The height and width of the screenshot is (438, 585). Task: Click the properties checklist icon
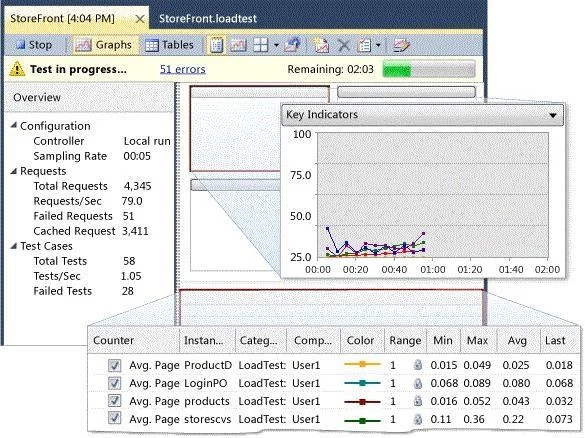click(x=365, y=46)
